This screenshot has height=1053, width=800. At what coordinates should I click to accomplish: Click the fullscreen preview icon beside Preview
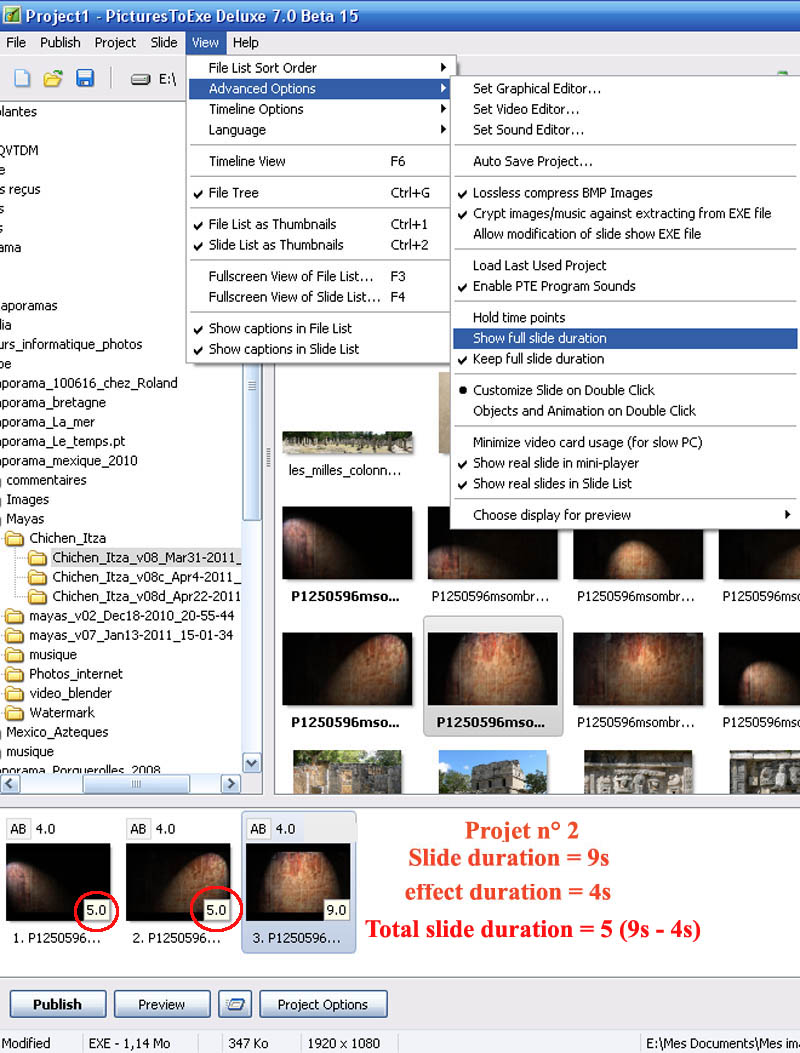pyautogui.click(x=233, y=1004)
